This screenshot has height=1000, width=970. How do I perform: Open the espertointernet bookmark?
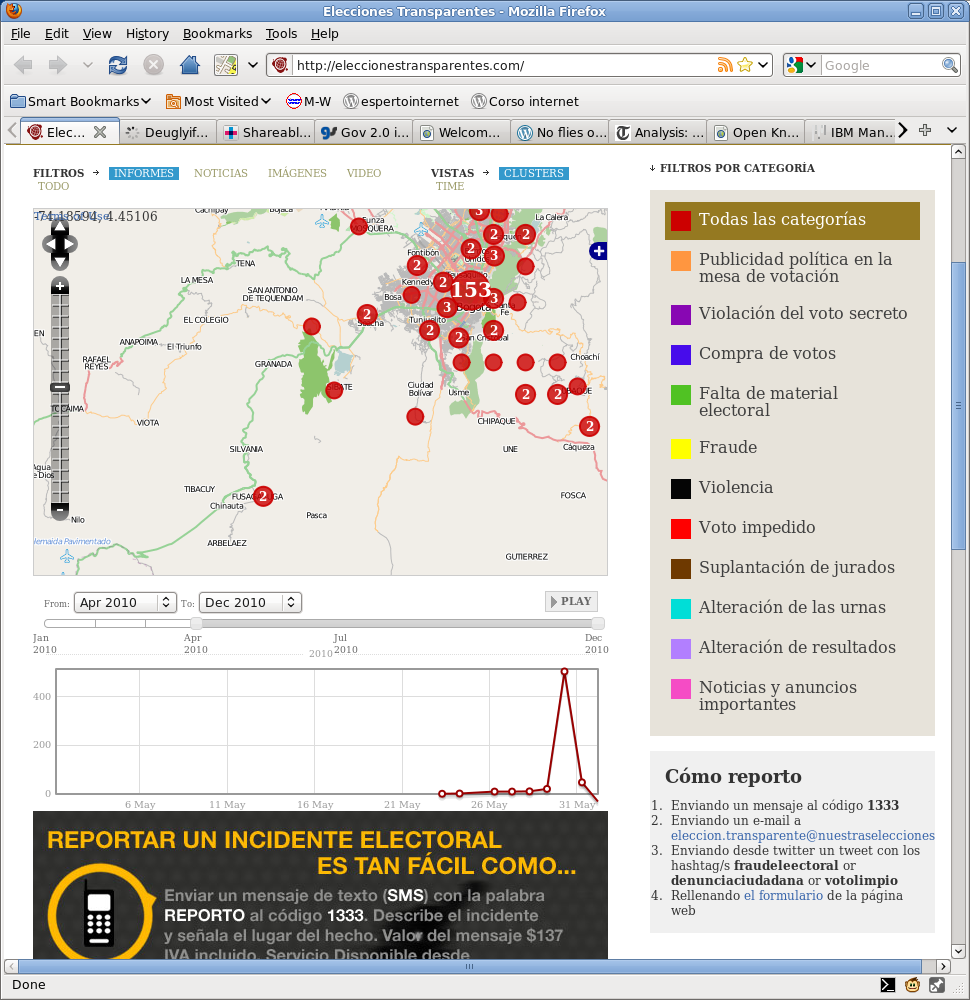(x=401, y=101)
